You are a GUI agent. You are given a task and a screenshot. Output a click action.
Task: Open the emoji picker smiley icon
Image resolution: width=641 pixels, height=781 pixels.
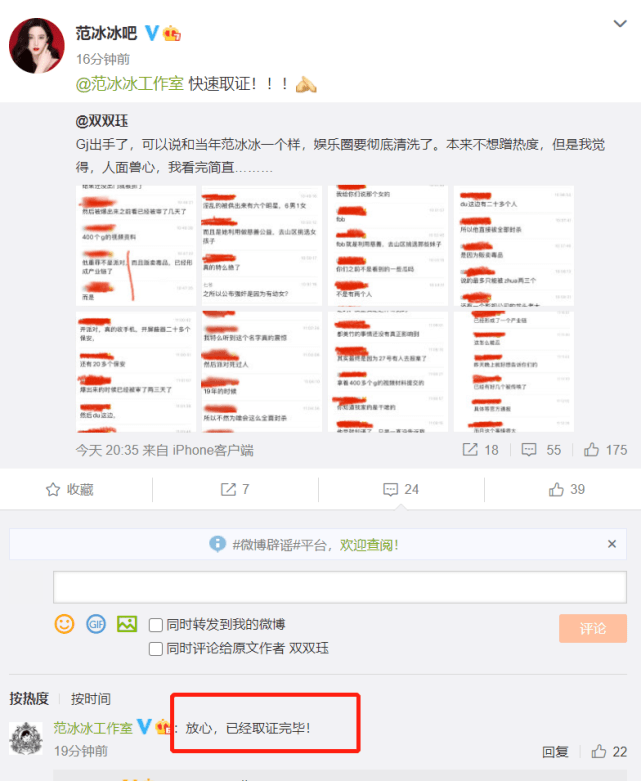pyautogui.click(x=64, y=624)
